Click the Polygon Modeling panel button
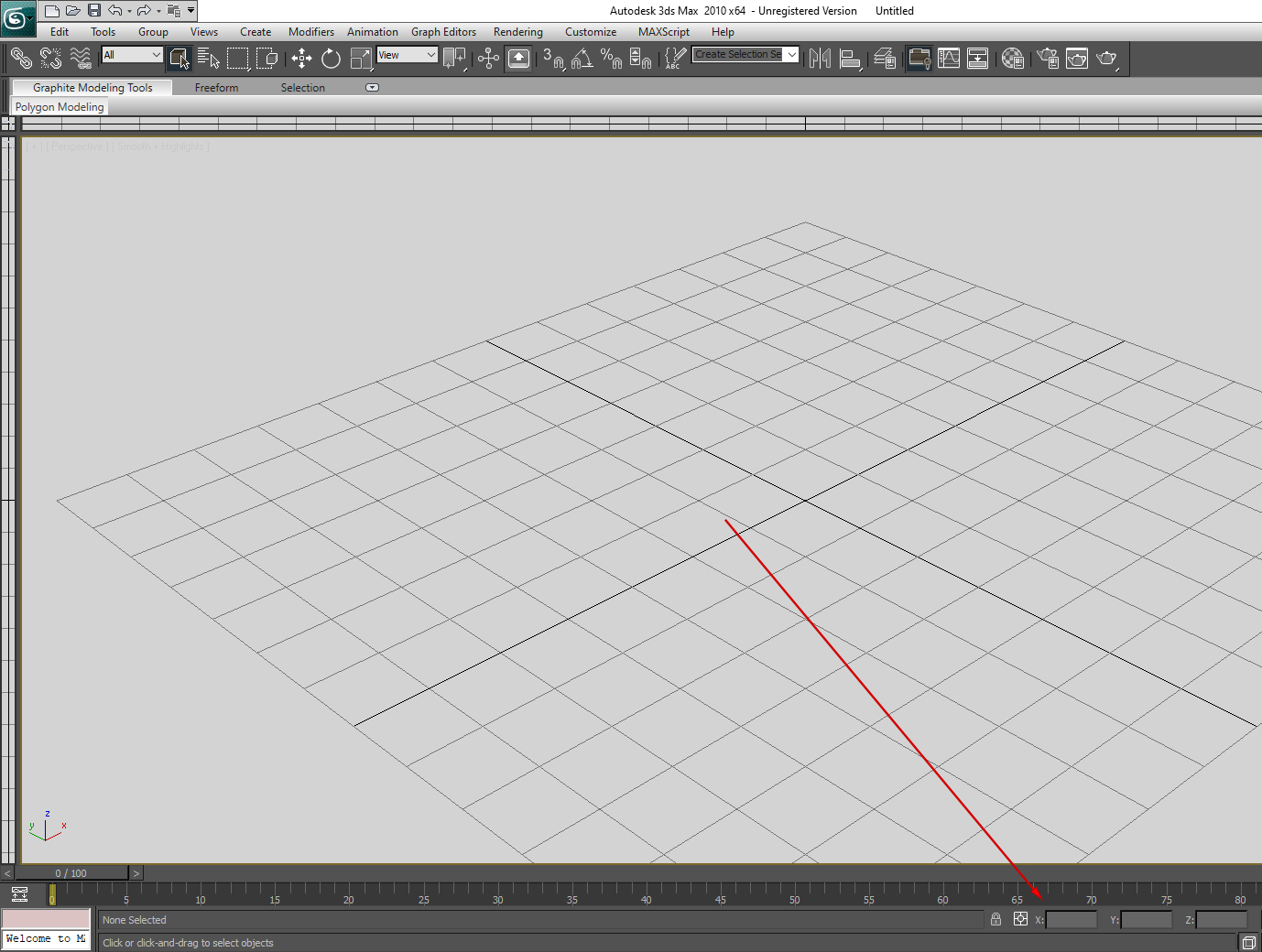1262x952 pixels. (x=60, y=107)
